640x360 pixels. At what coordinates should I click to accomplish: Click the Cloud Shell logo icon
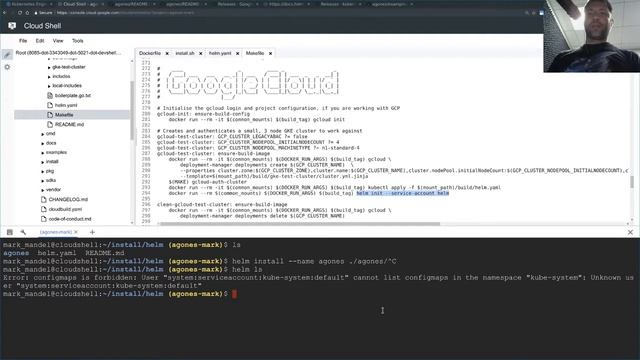click(x=12, y=26)
